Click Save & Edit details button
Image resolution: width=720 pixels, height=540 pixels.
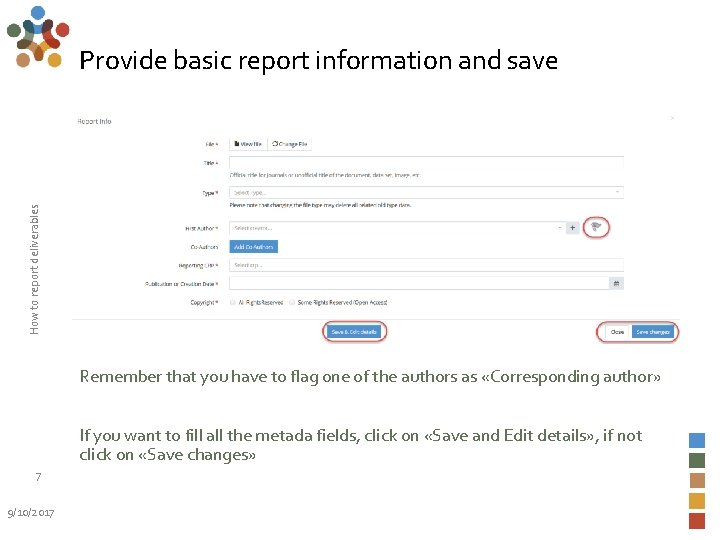354,332
